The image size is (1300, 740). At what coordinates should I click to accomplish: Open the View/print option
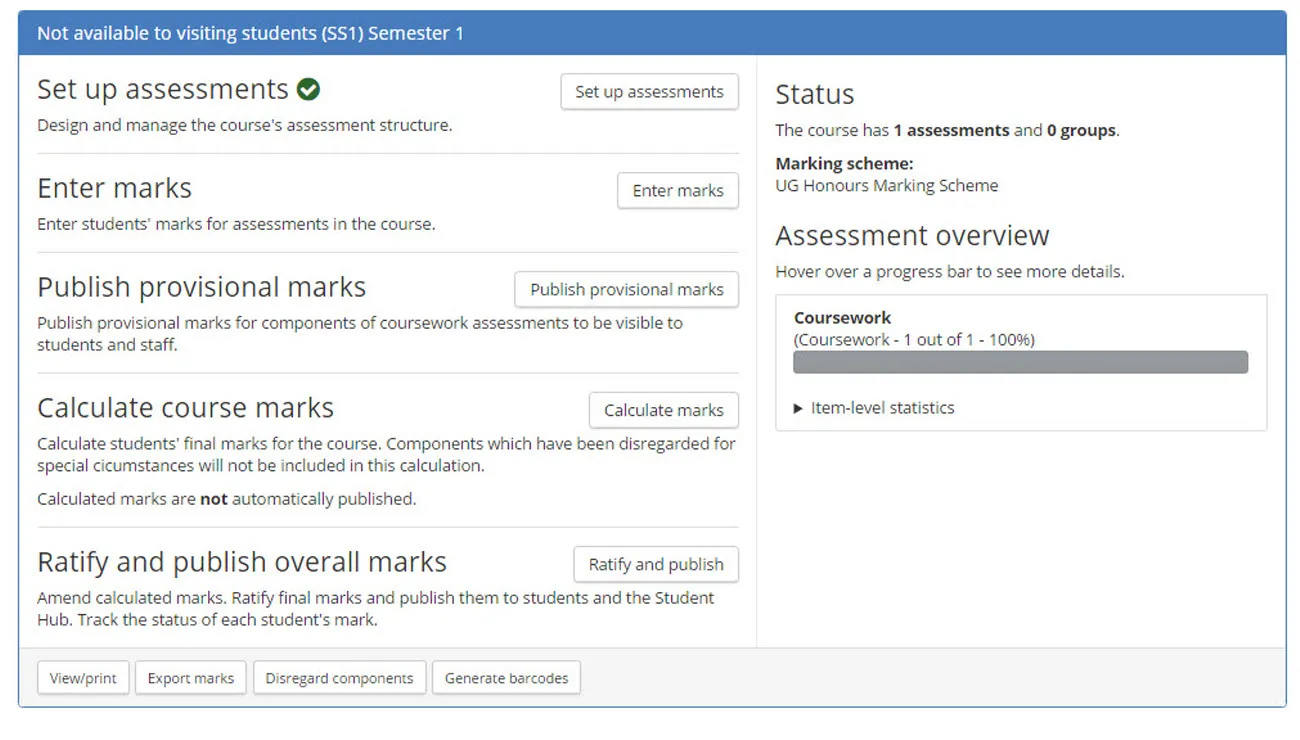[83, 677]
